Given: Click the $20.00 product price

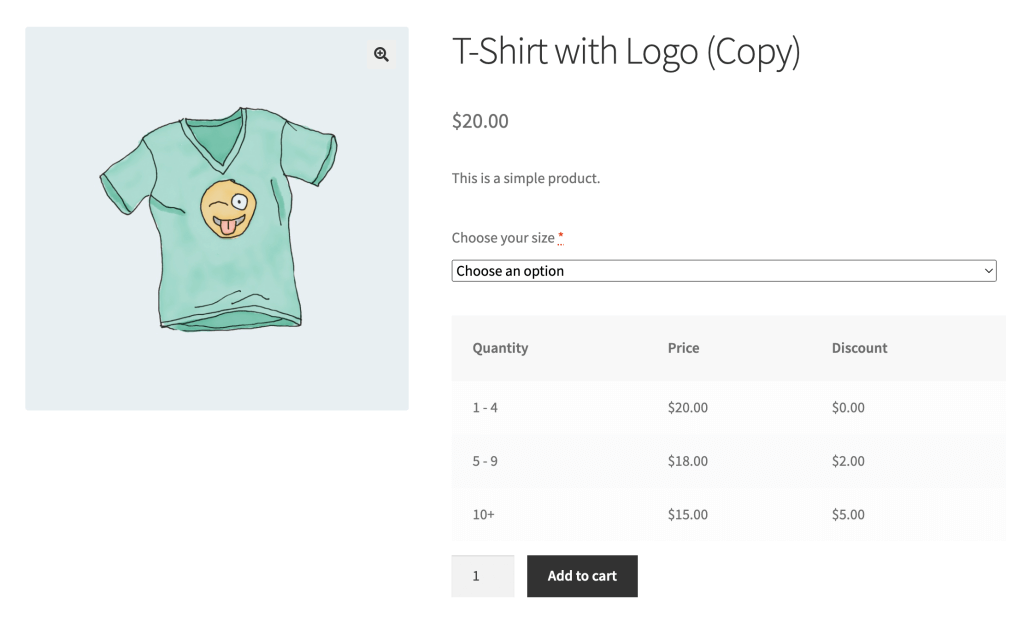Looking at the screenshot, I should pyautogui.click(x=479, y=121).
